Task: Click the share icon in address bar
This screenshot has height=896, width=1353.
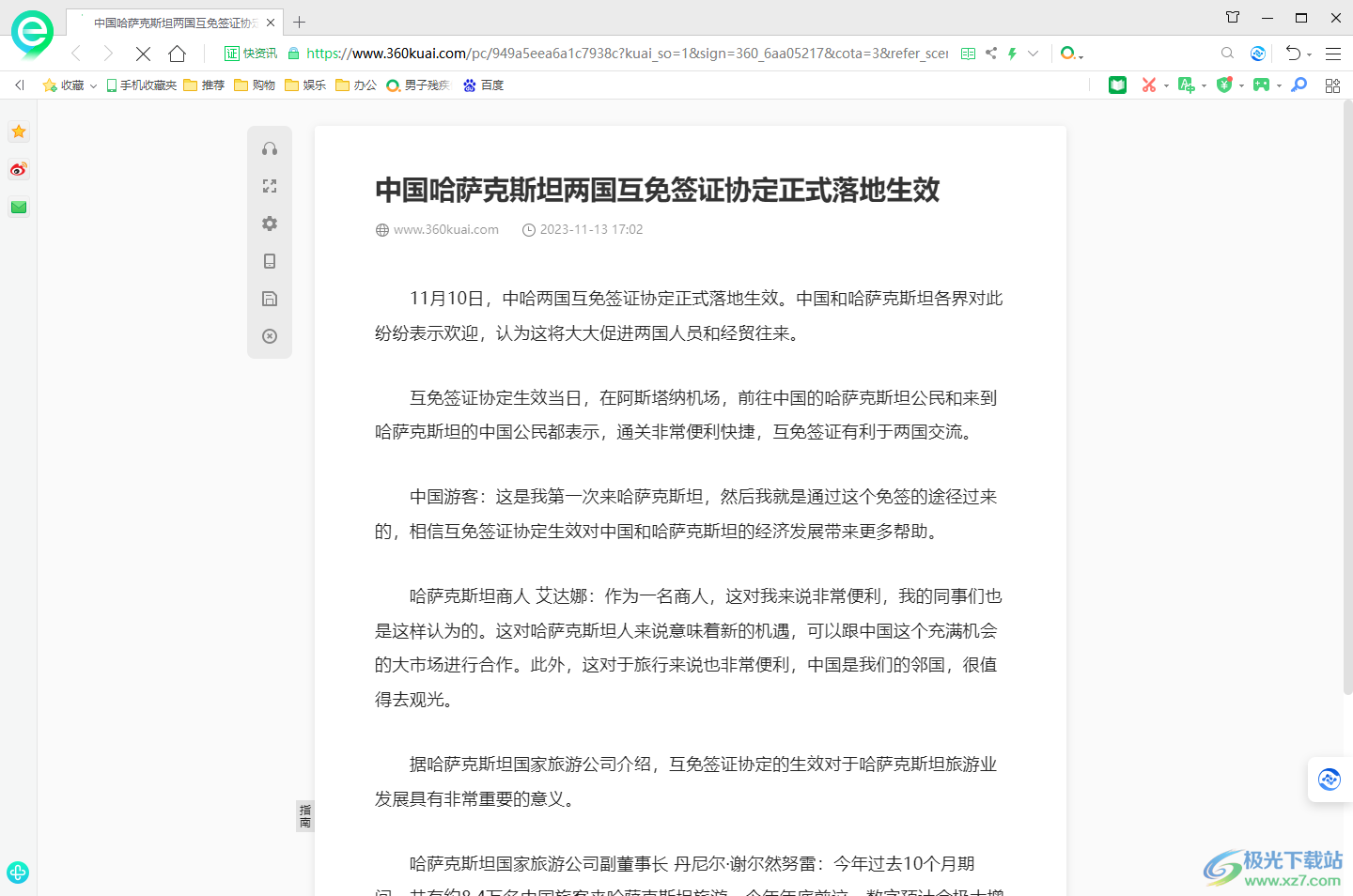Action: pyautogui.click(x=991, y=54)
